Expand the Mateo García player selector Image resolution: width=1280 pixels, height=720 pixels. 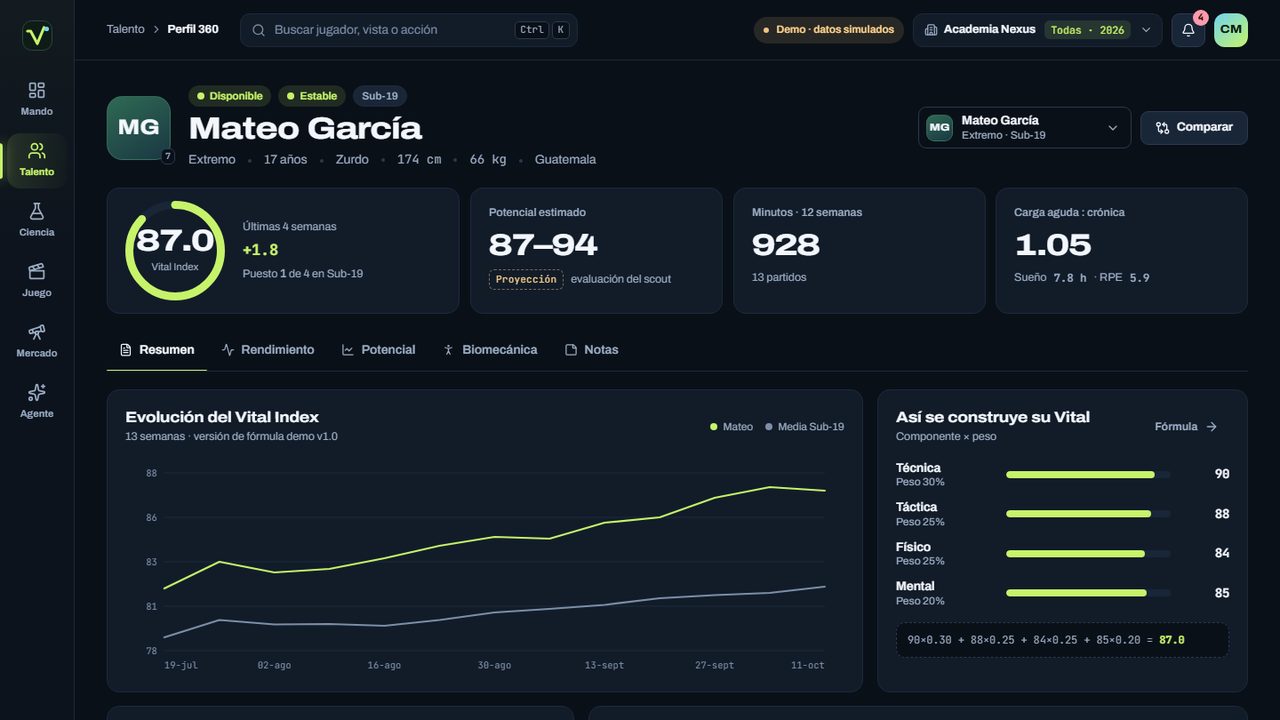tap(1024, 128)
